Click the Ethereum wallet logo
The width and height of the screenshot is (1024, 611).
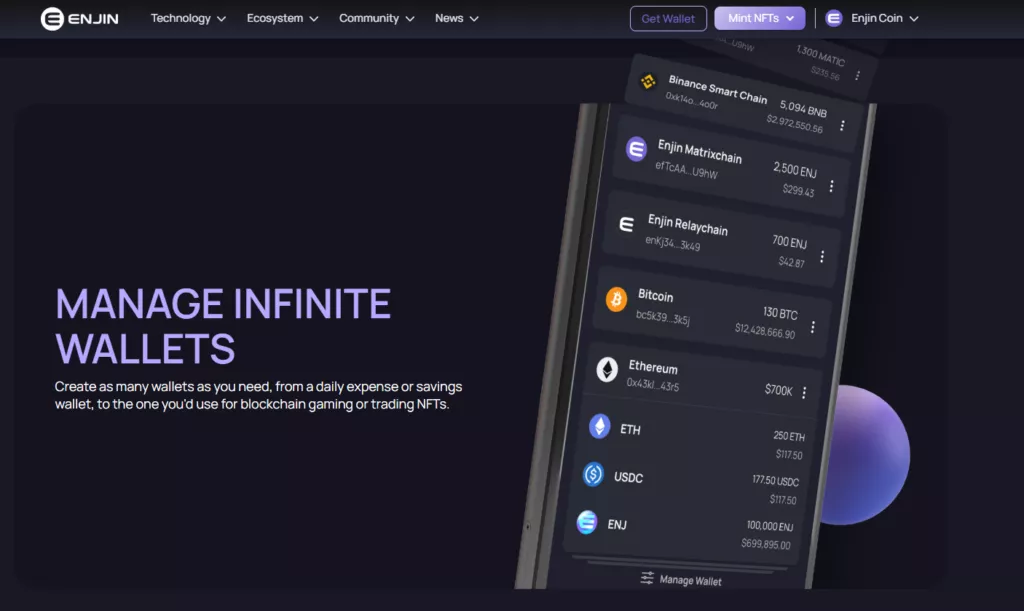click(607, 370)
